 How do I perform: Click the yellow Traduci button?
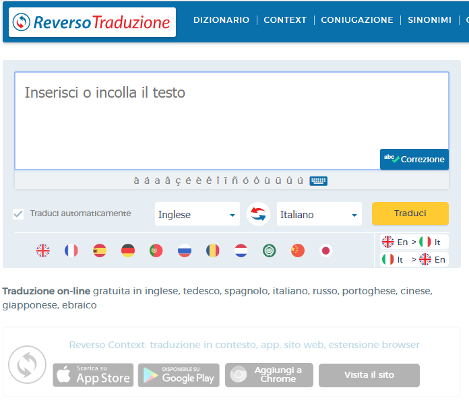coord(410,213)
